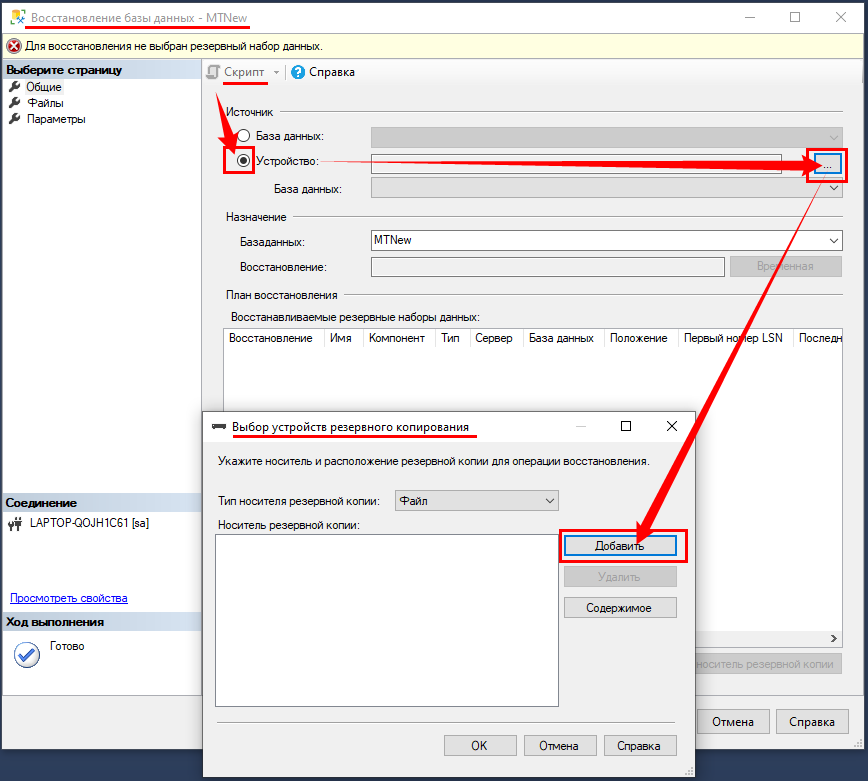The height and width of the screenshot is (781, 868).
Task: Click the server connection icon
Action: (x=15, y=523)
